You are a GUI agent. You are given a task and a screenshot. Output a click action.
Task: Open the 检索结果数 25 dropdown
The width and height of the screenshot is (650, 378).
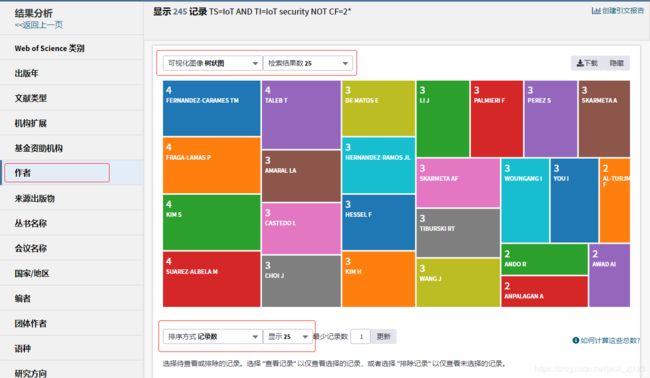pyautogui.click(x=308, y=63)
